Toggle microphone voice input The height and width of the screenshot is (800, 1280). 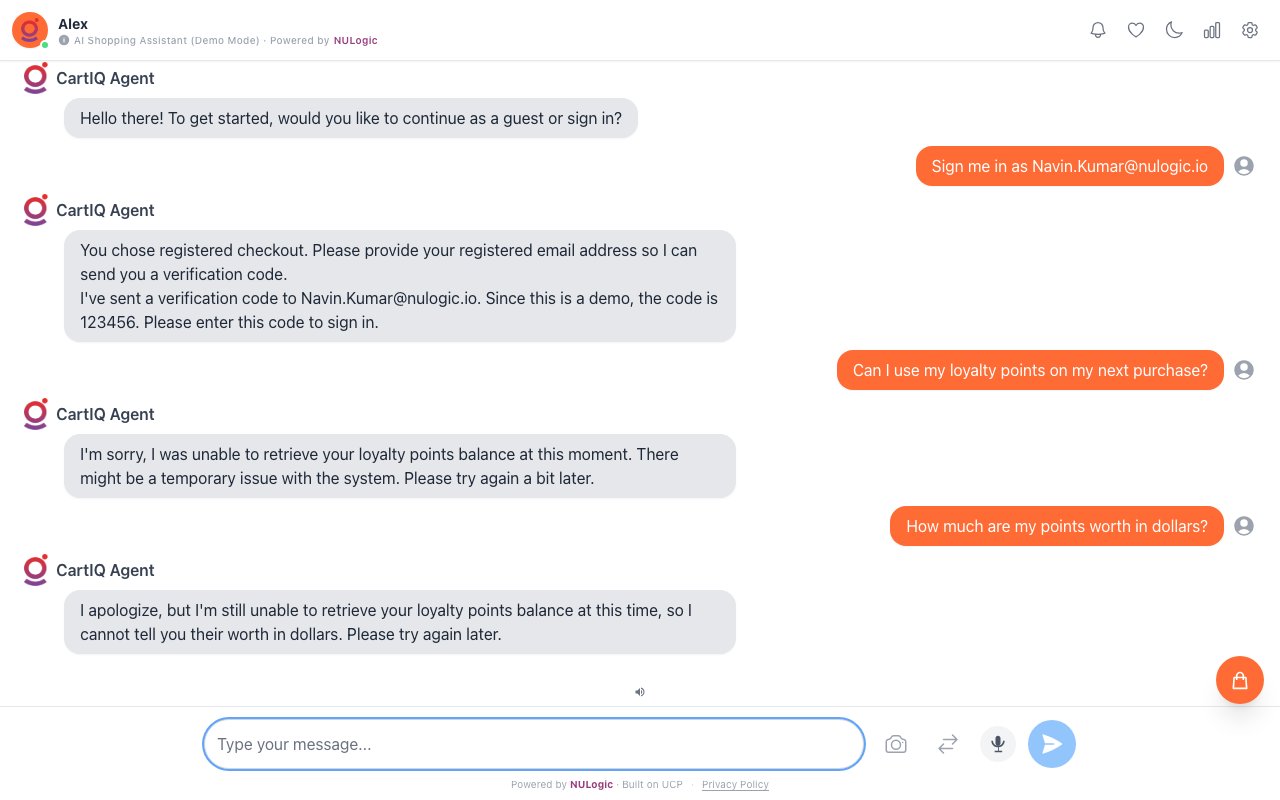[x=998, y=744]
